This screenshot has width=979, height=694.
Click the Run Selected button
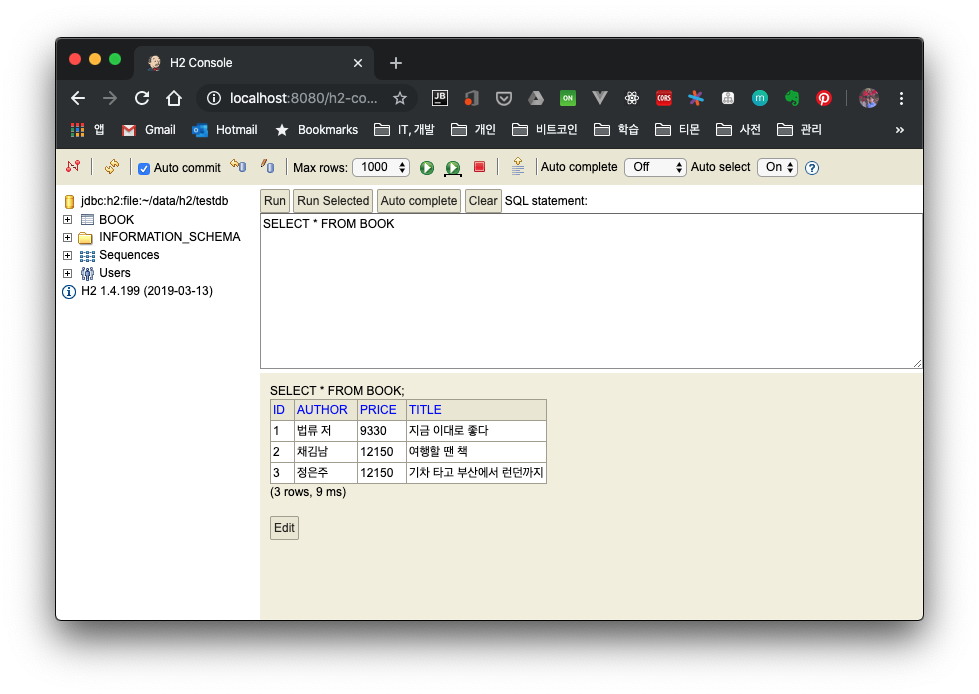pos(333,201)
